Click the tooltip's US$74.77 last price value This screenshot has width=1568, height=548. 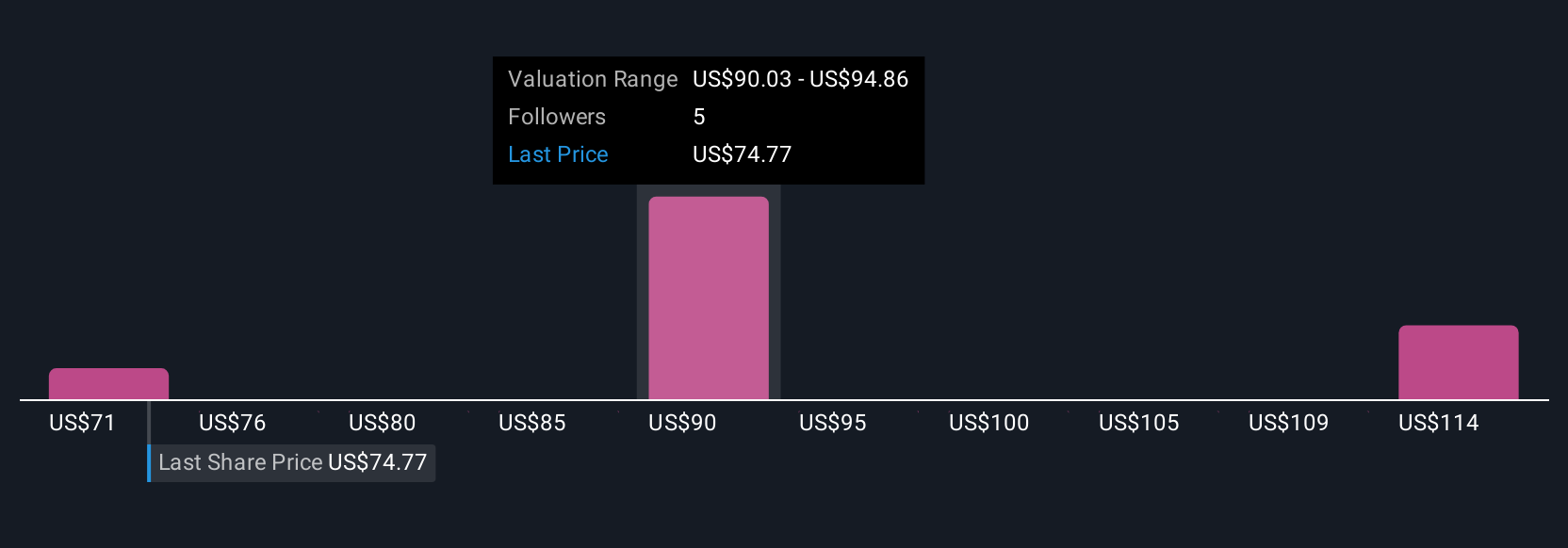[743, 154]
